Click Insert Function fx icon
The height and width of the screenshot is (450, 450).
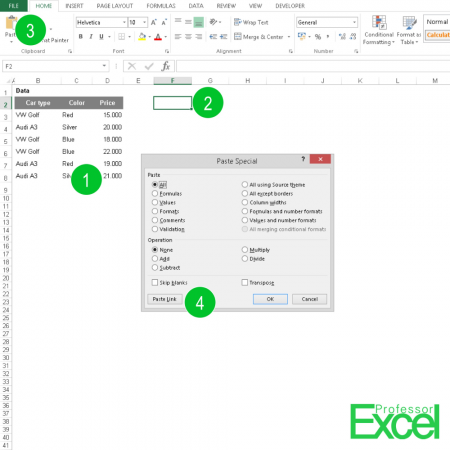coord(166,66)
